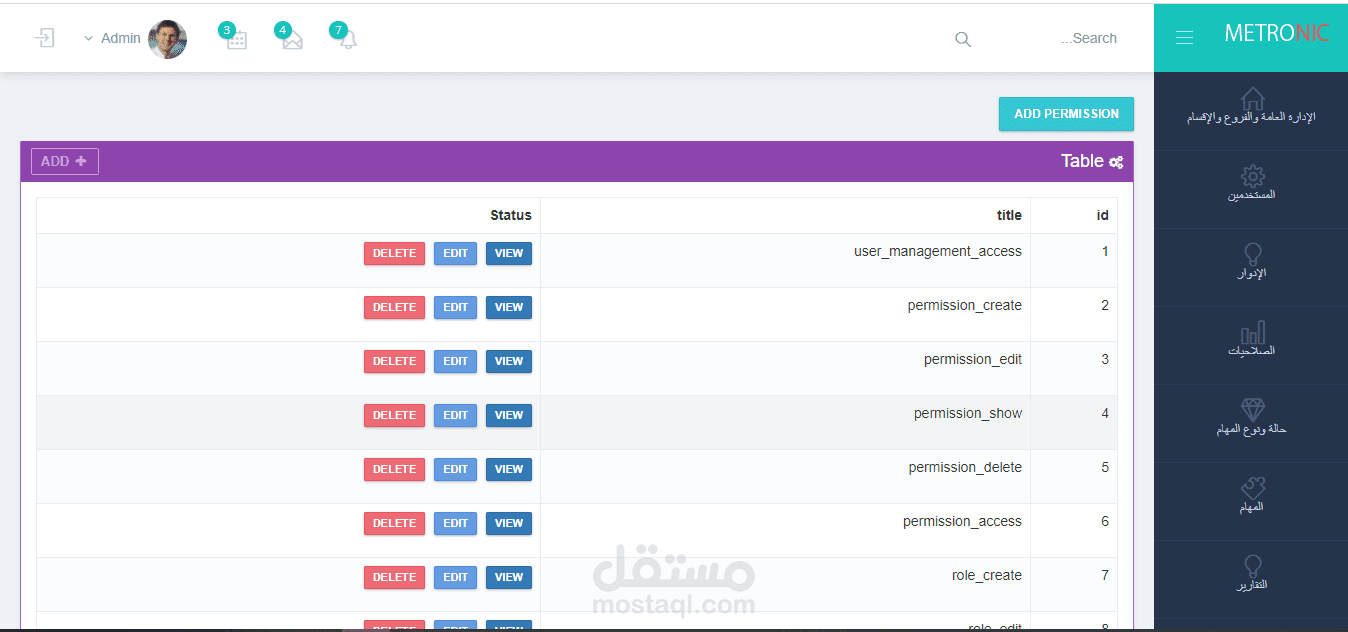View the permission_edit row
Viewport: 1348px width, 632px height.
pos(509,362)
